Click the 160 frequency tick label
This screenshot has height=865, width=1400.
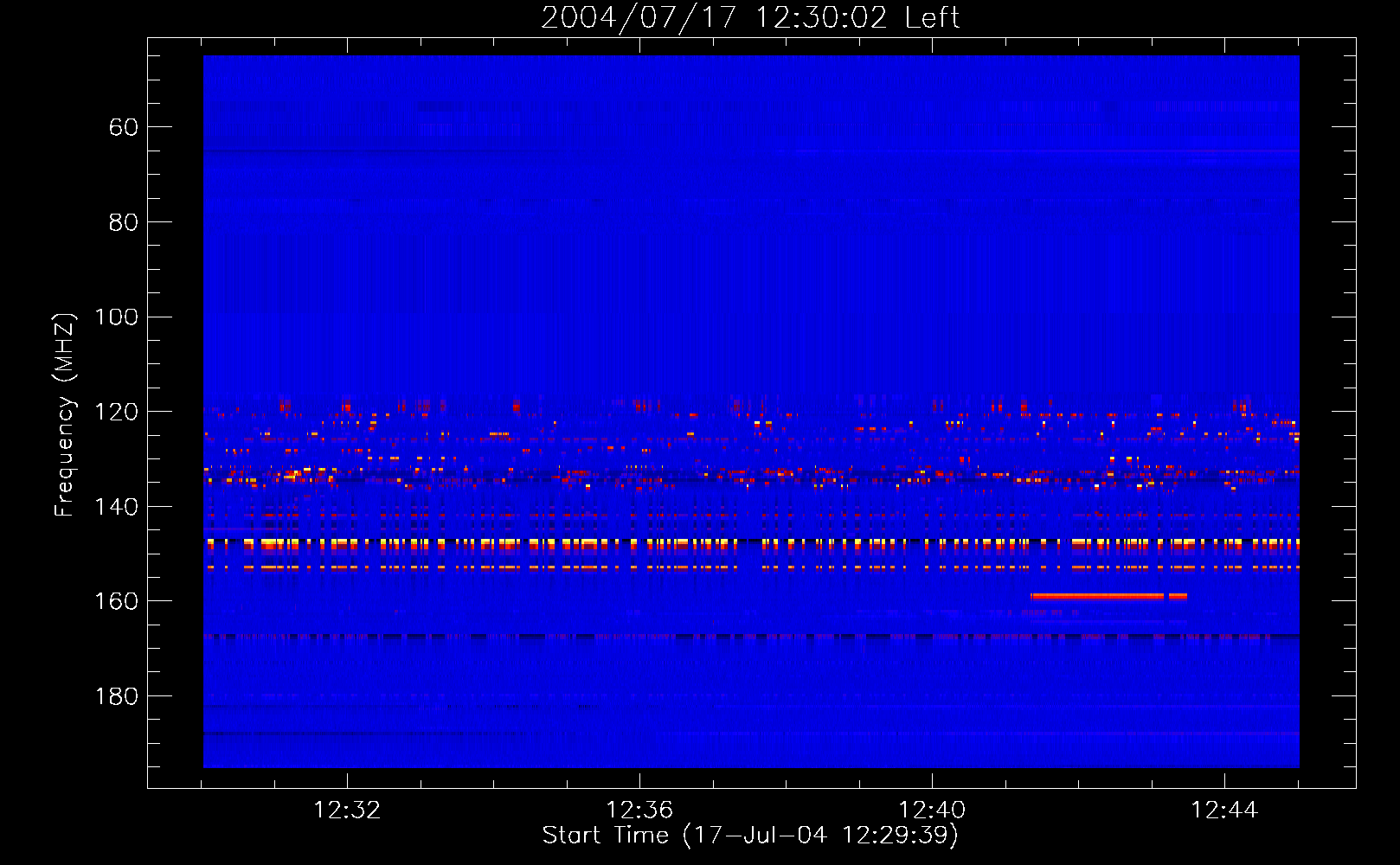click(116, 601)
